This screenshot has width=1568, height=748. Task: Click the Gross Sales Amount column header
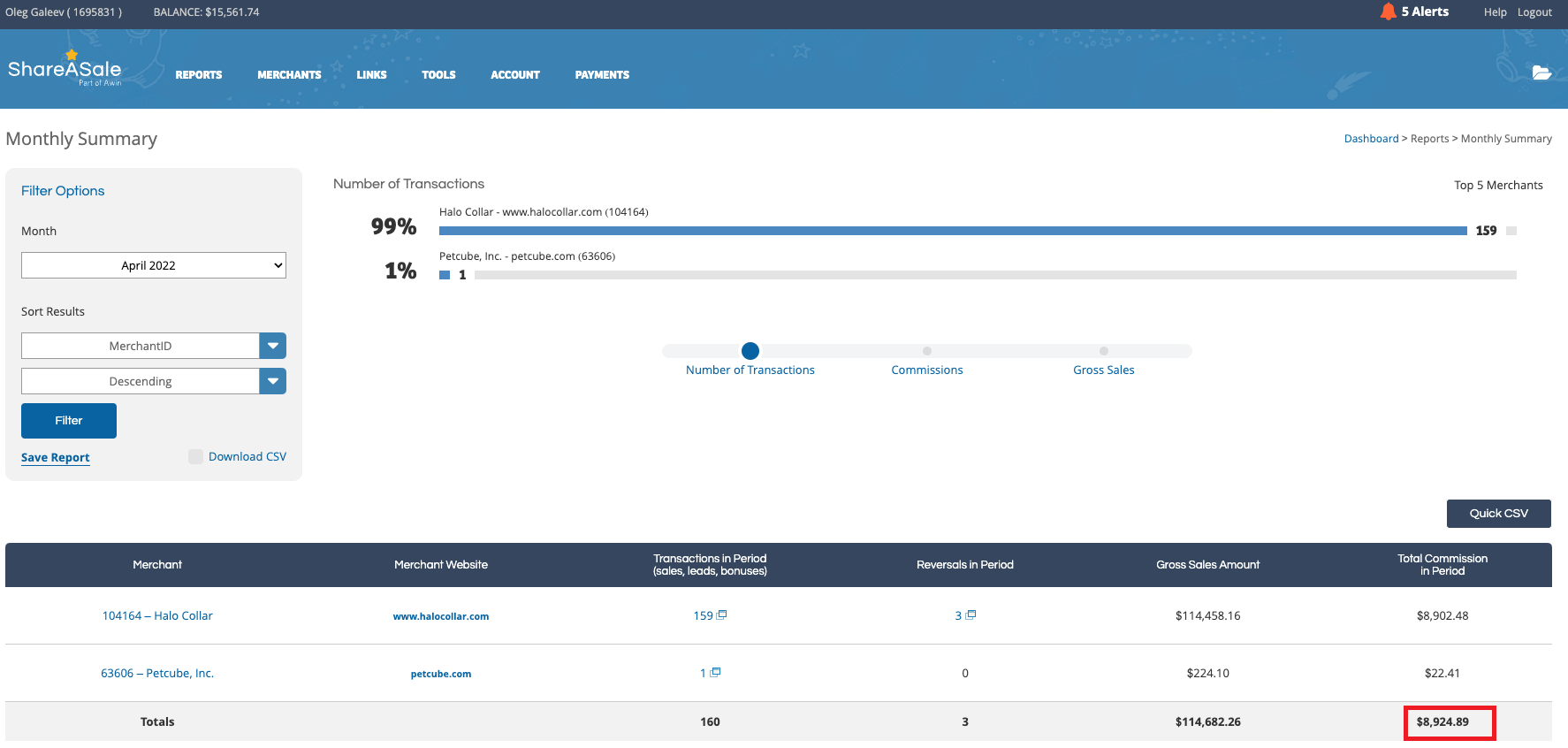[x=1208, y=565]
